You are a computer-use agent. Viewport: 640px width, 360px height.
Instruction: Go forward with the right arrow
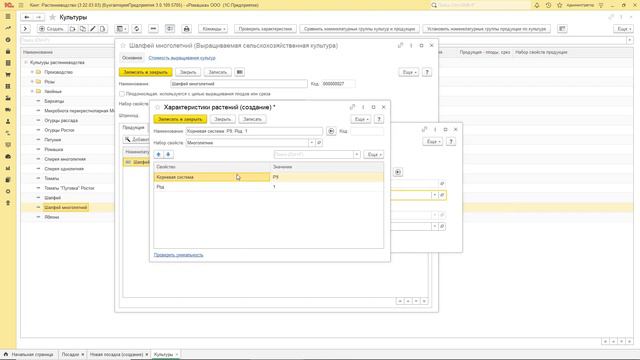[38, 17]
